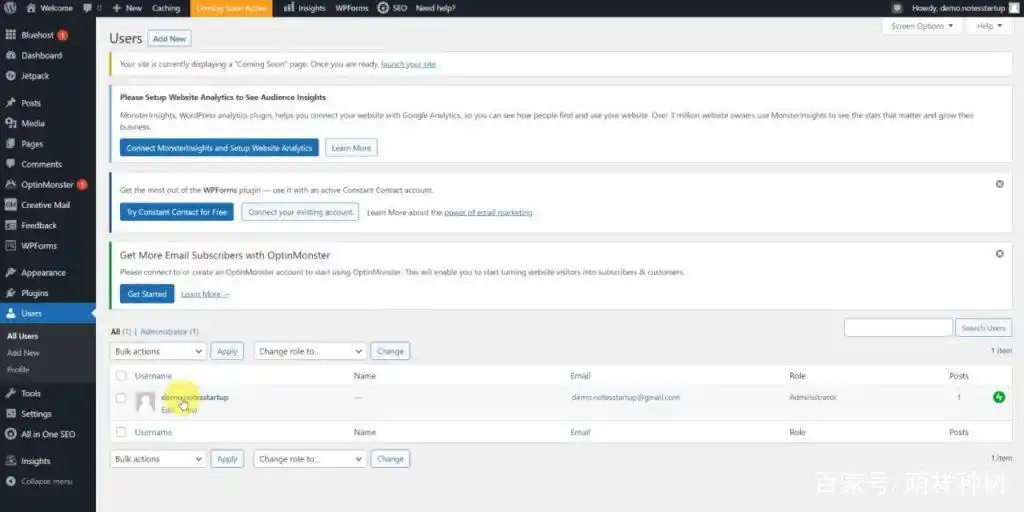Toggle select-all checkbox in table footer

click(x=121, y=433)
